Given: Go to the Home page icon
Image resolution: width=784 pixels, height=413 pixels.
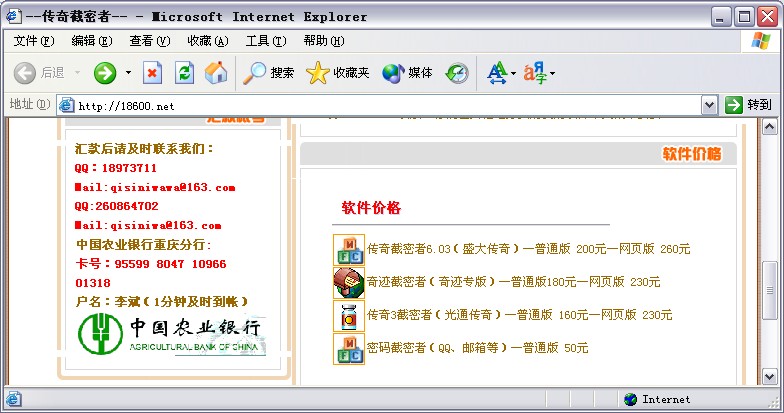Looking at the screenshot, I should 216,73.
